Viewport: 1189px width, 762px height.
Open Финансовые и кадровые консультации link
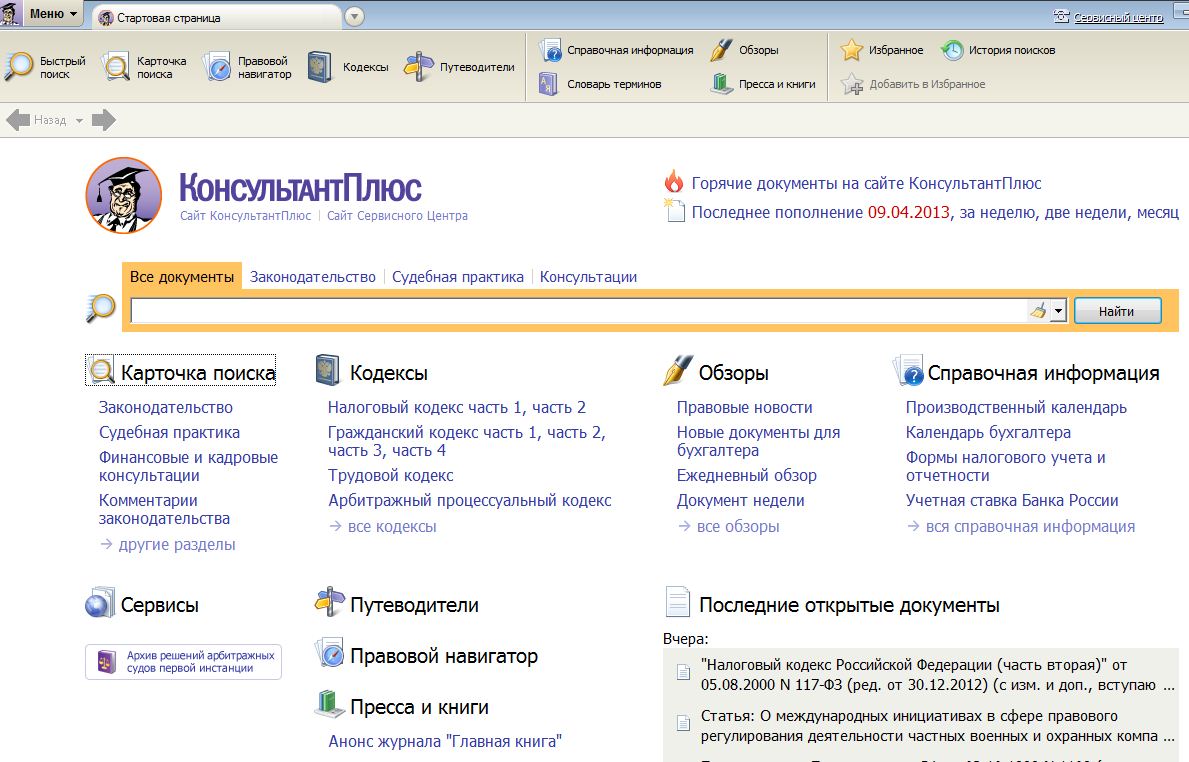(188, 466)
